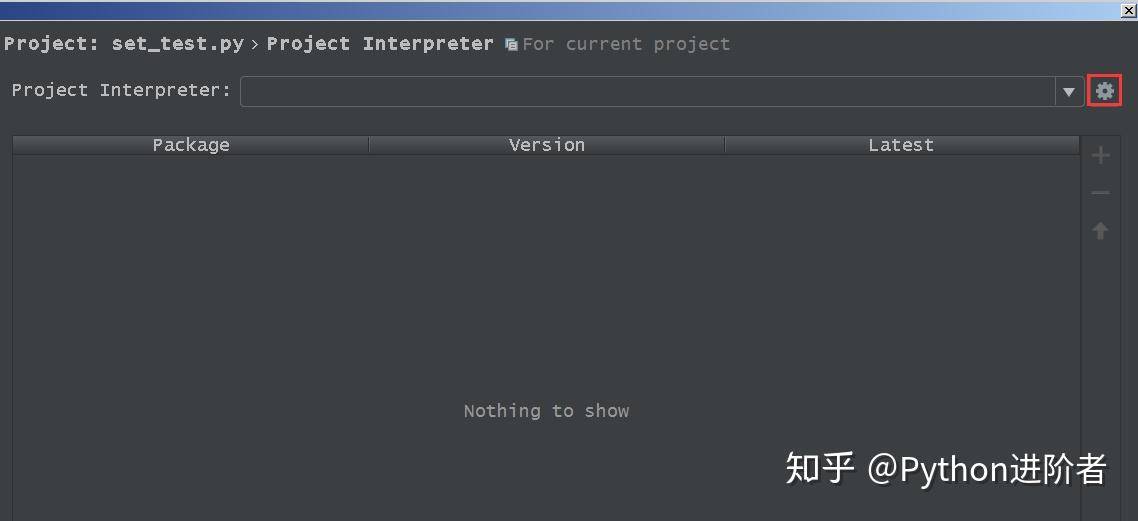Viewport: 1138px width, 521px height.
Task: Click the divider between Version and Latest headers
Action: tap(724, 145)
